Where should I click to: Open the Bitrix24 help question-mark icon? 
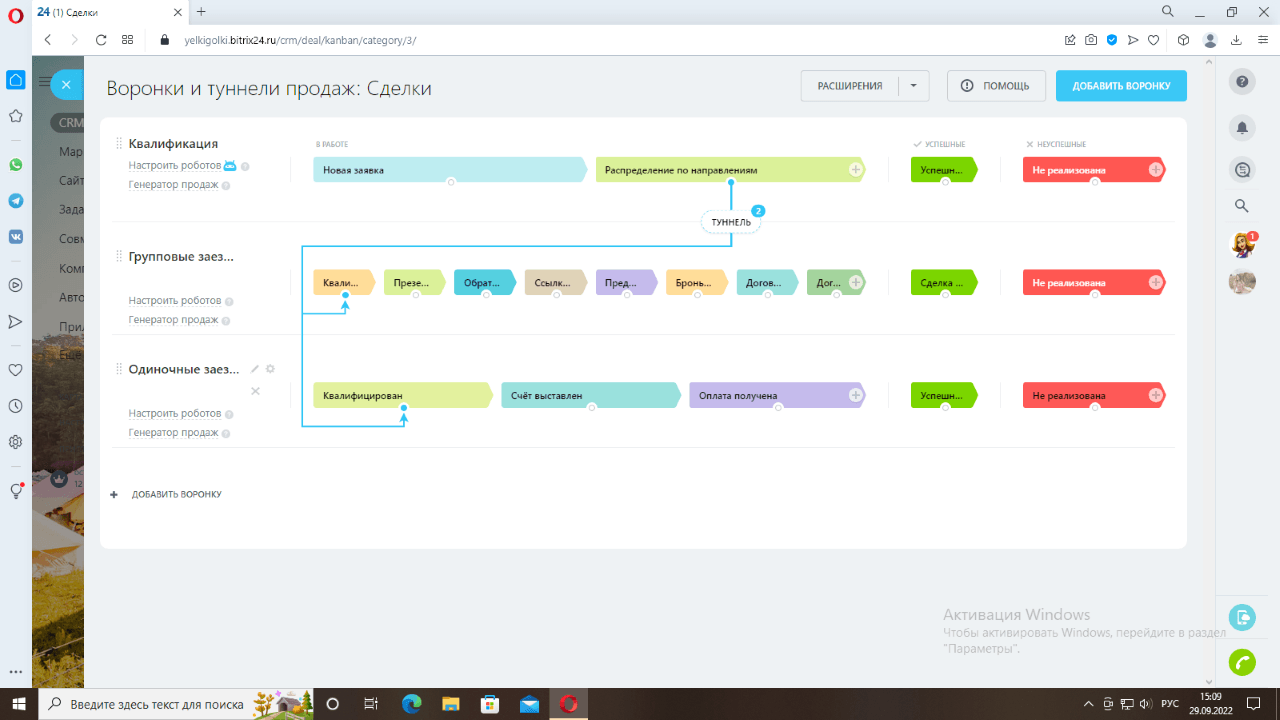click(1242, 82)
